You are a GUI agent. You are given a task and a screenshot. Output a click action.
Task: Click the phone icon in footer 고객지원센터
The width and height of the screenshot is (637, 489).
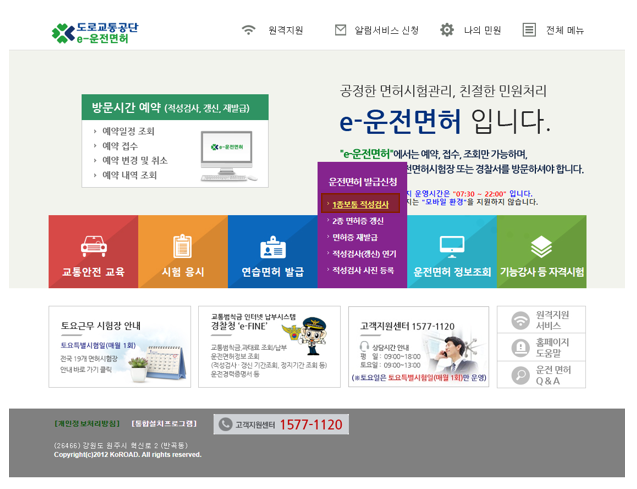click(x=225, y=424)
